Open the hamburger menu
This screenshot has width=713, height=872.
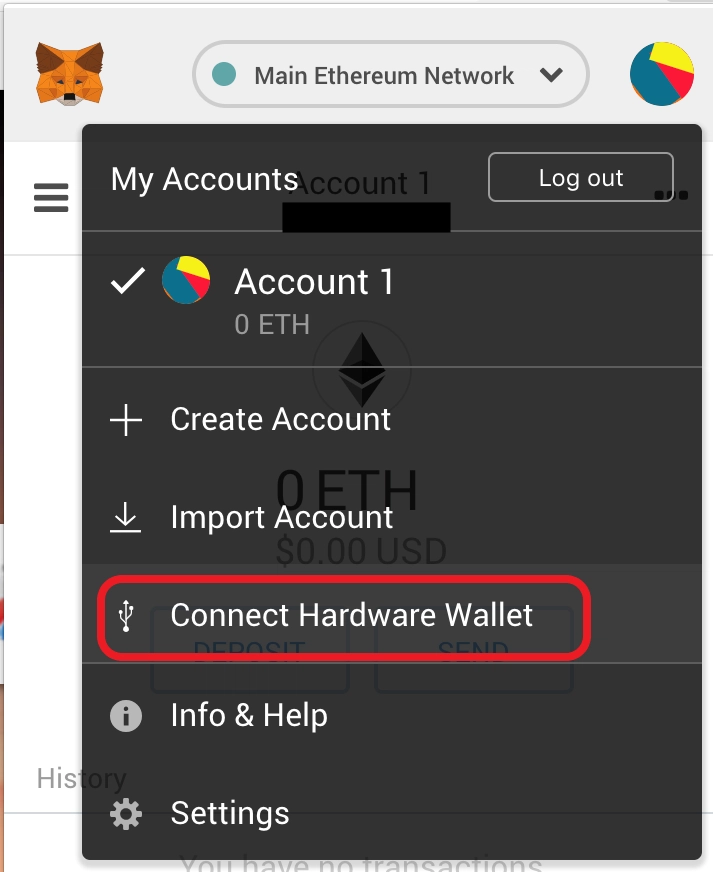point(51,197)
